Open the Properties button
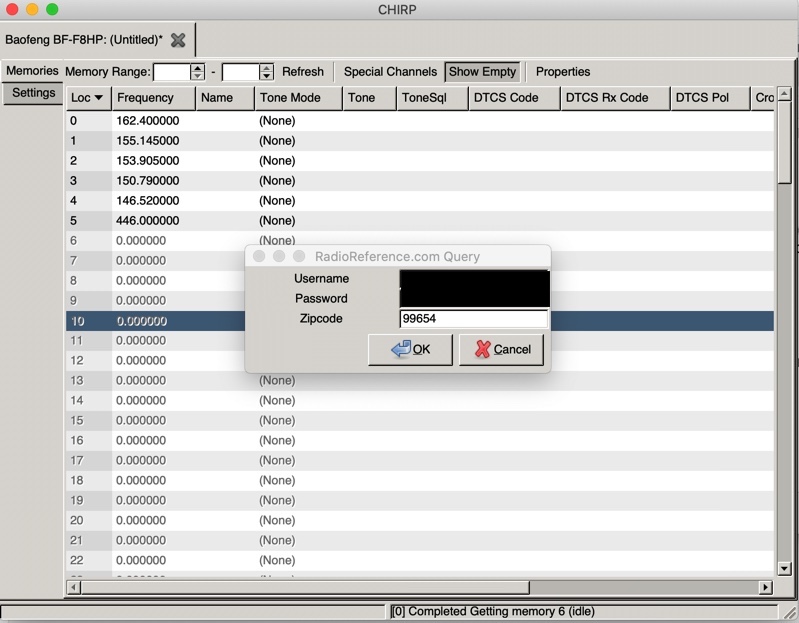799x623 pixels. tap(563, 72)
